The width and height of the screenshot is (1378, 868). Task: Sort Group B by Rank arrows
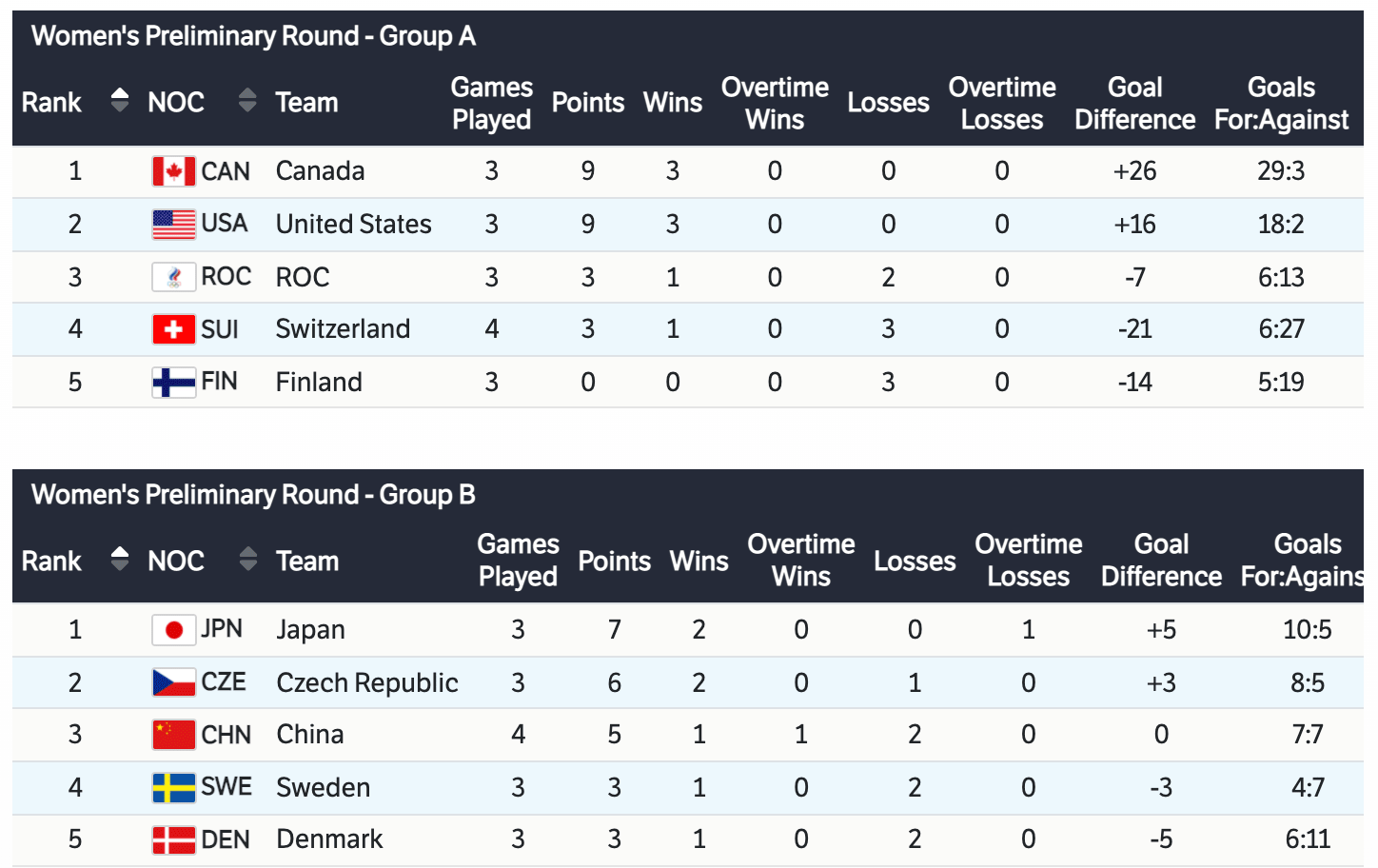click(x=119, y=559)
